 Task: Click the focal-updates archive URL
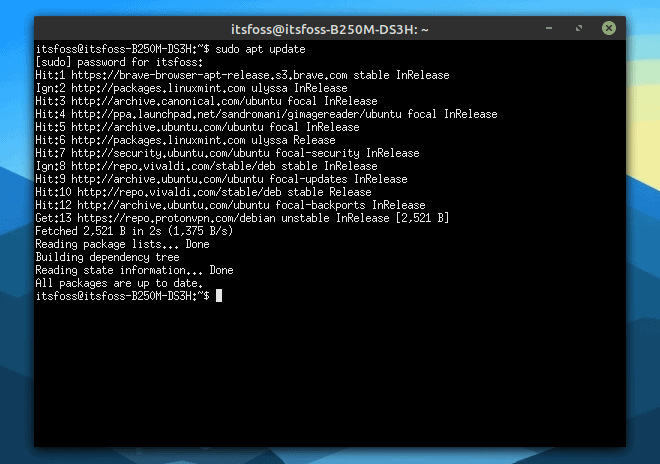[x=167, y=179]
